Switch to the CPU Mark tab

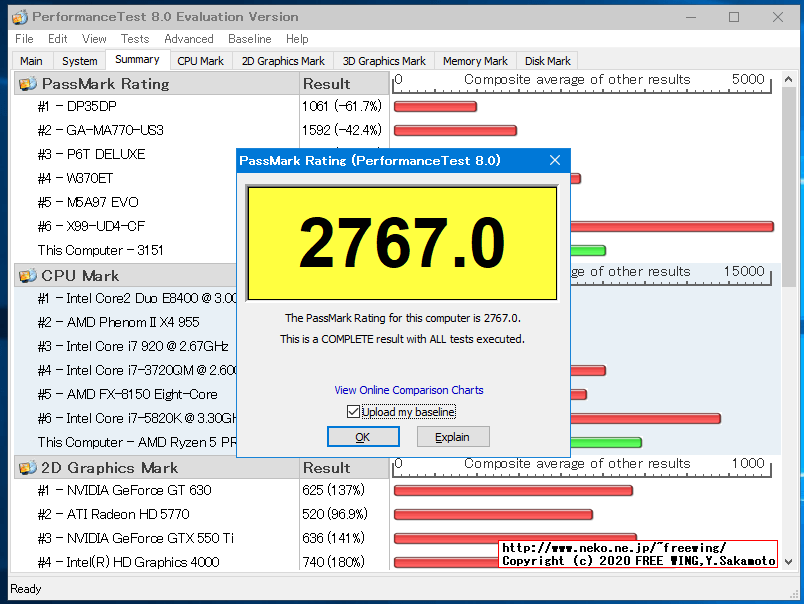200,60
